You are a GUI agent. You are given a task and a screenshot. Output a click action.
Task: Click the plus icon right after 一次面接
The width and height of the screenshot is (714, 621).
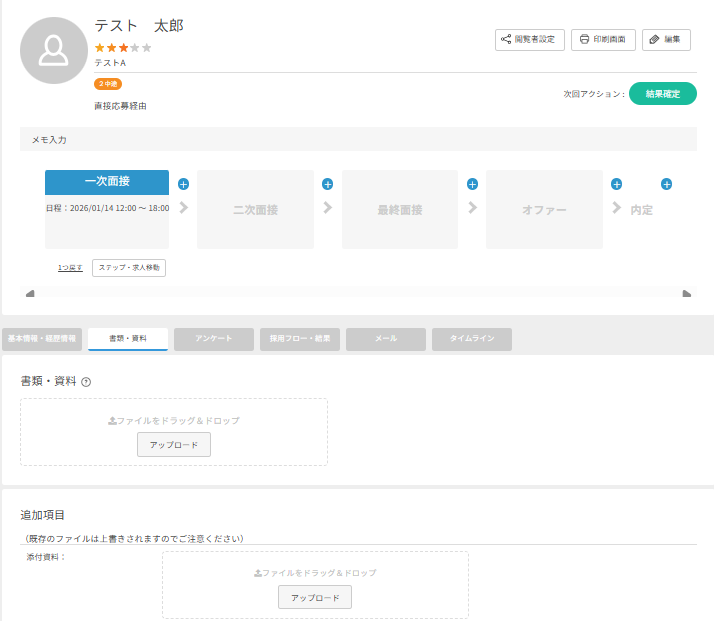[183, 184]
